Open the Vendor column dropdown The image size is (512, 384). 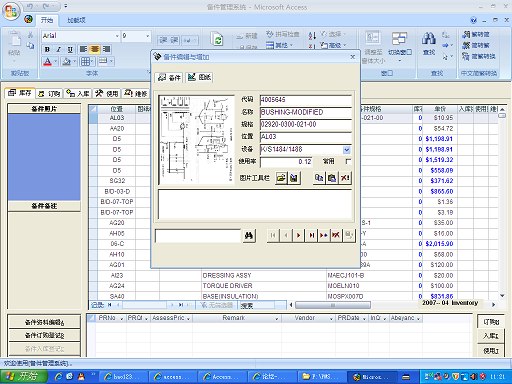point(331,319)
